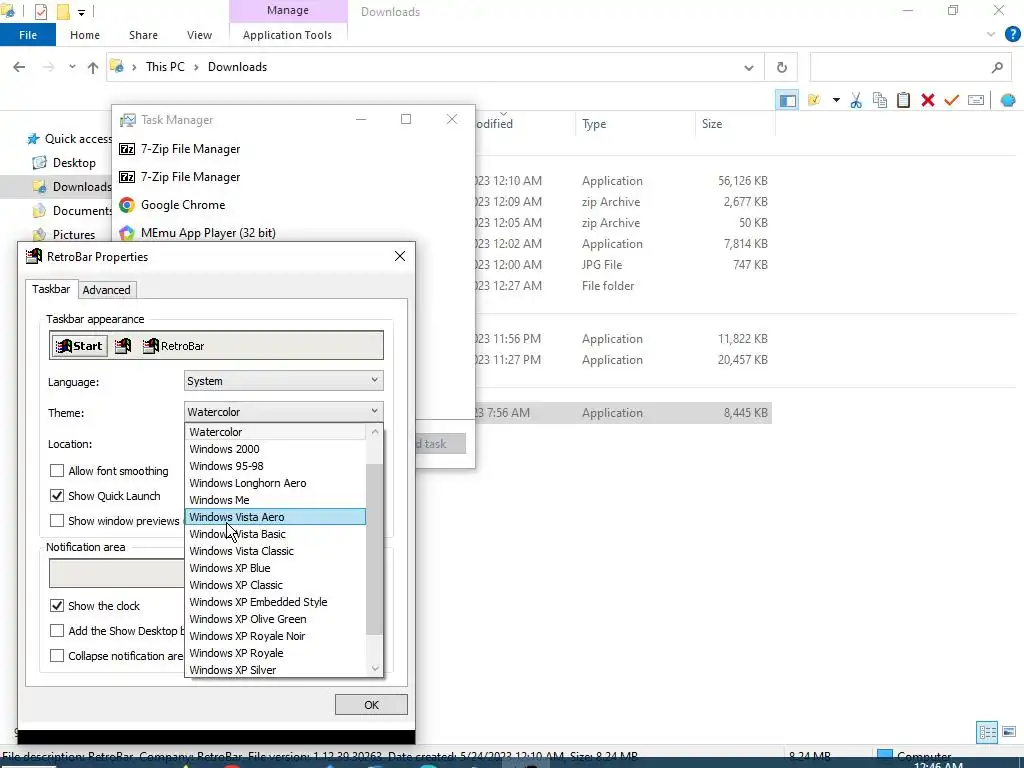Go up one folder level arrow

(93, 67)
